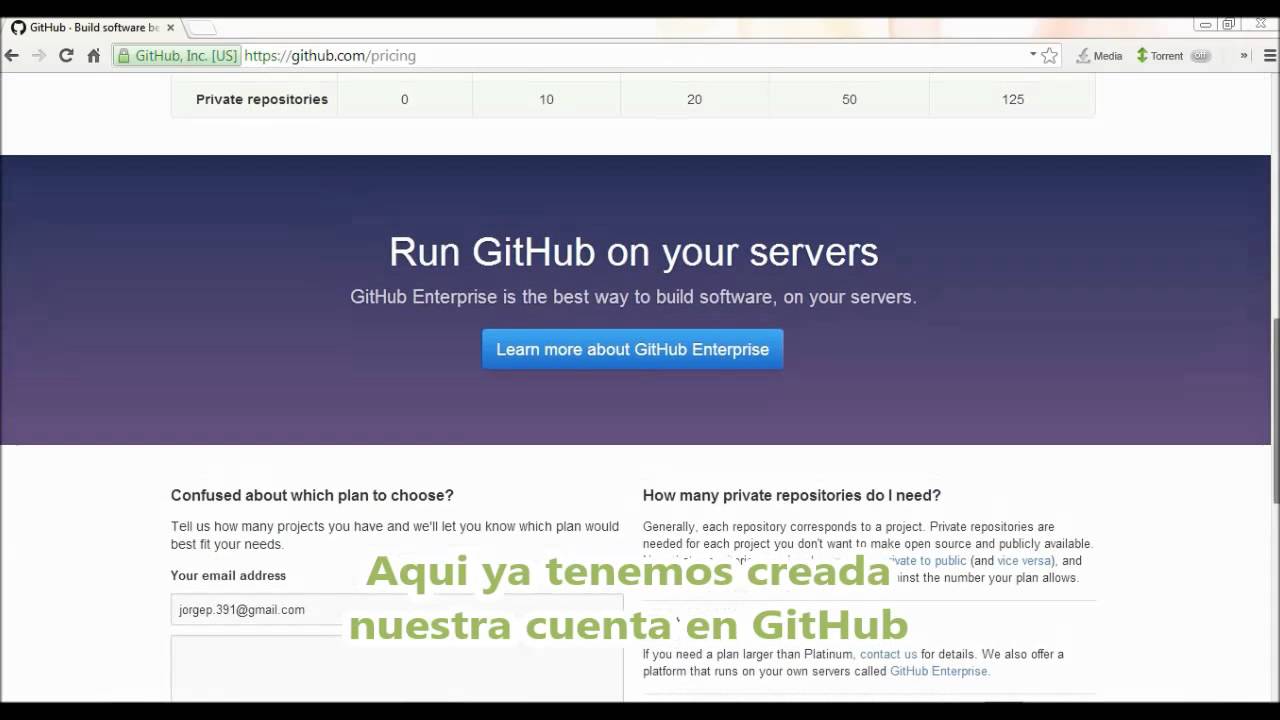Open the address bar dropdown arrow

pyautogui.click(x=1033, y=55)
